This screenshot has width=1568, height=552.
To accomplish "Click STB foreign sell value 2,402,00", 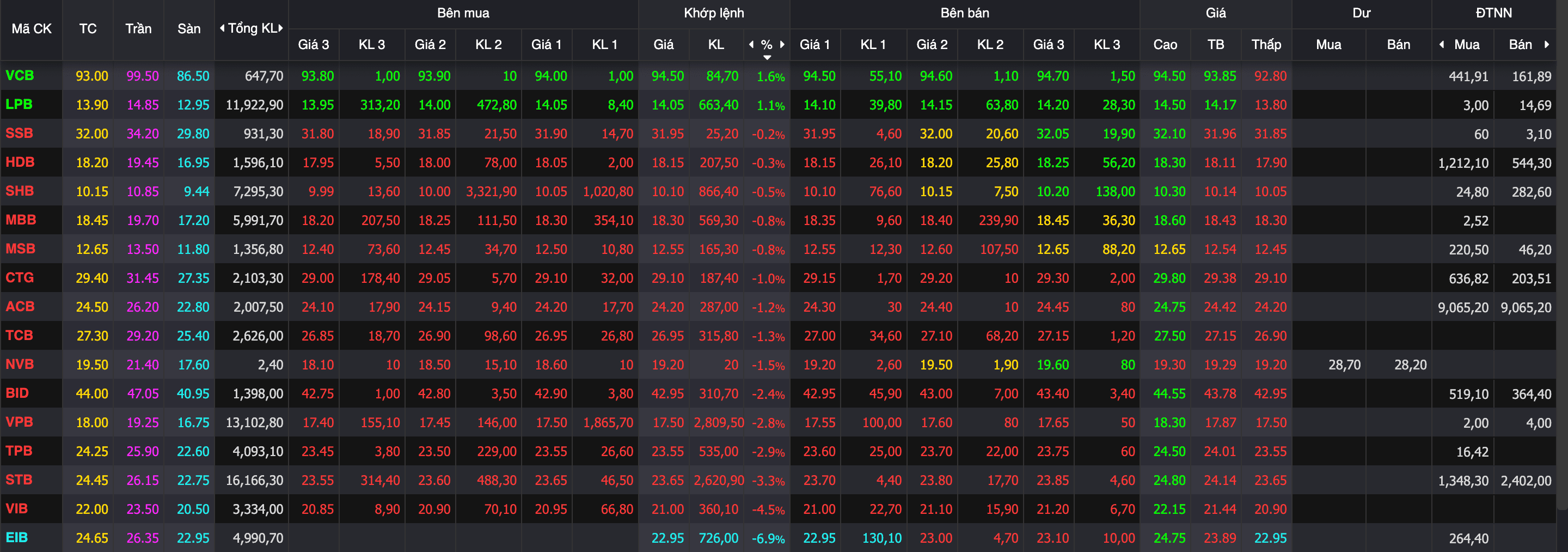I will click(x=1526, y=481).
